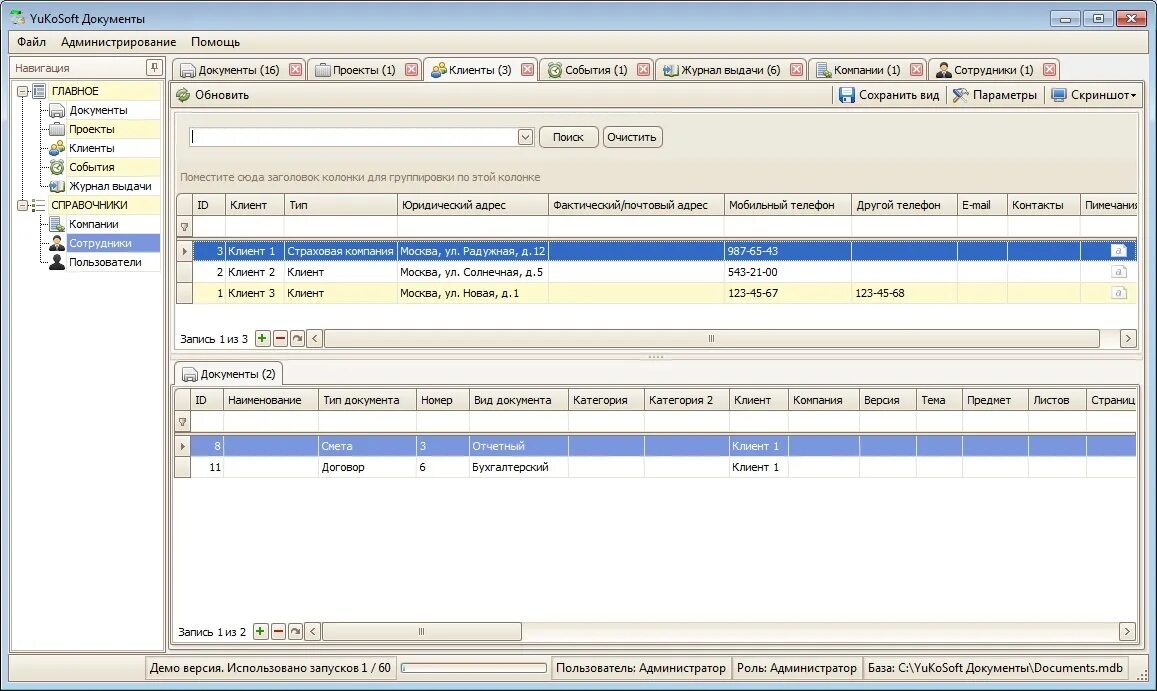Switch to the Компании (1) tab
The width and height of the screenshot is (1157, 691).
(x=867, y=70)
